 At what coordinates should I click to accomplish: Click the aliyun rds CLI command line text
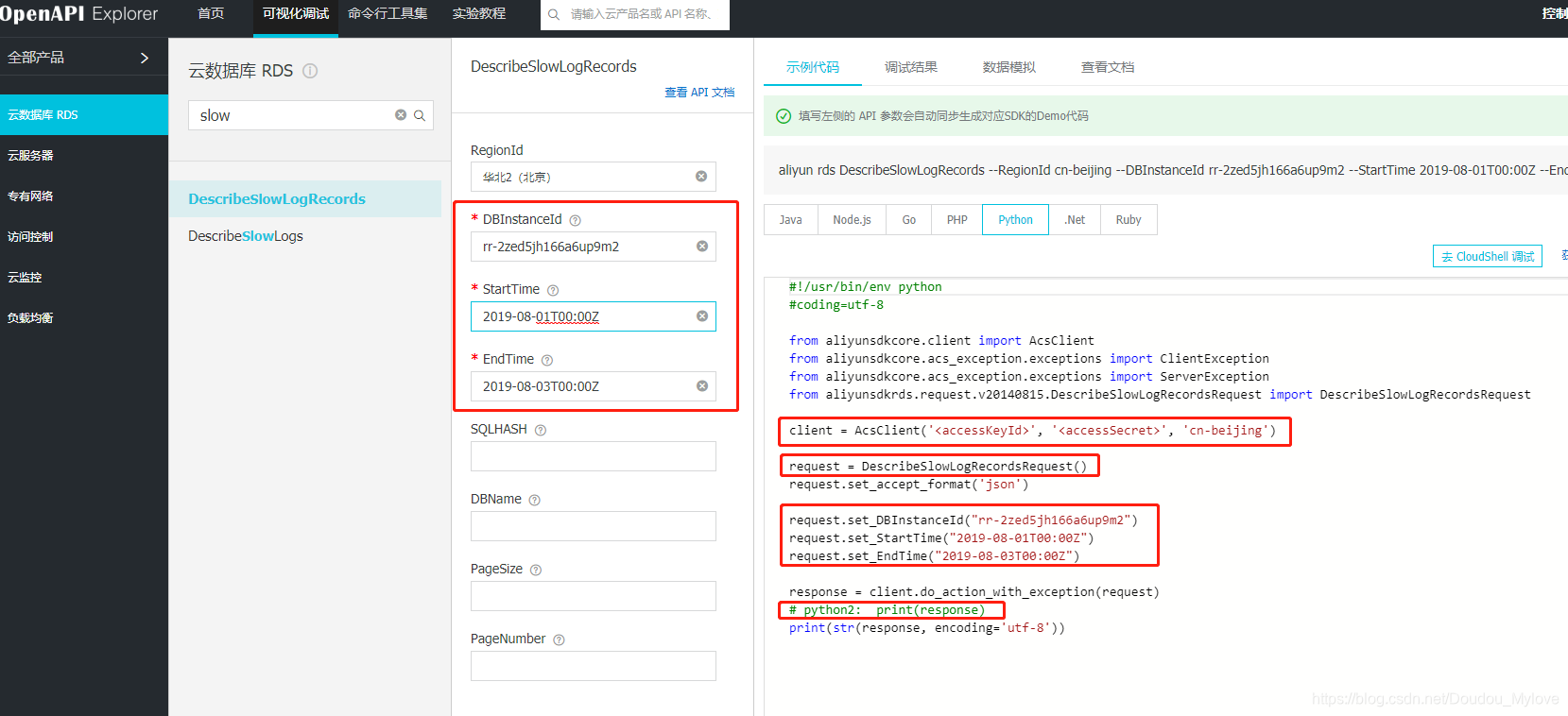tap(1172, 170)
